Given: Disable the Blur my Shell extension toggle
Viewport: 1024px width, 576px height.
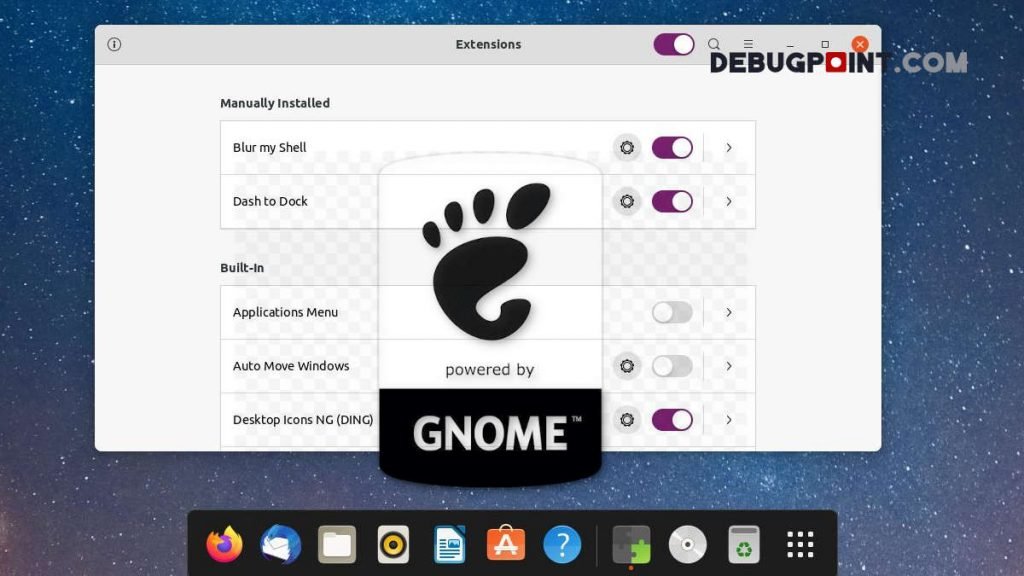Looking at the screenshot, I should [x=672, y=147].
